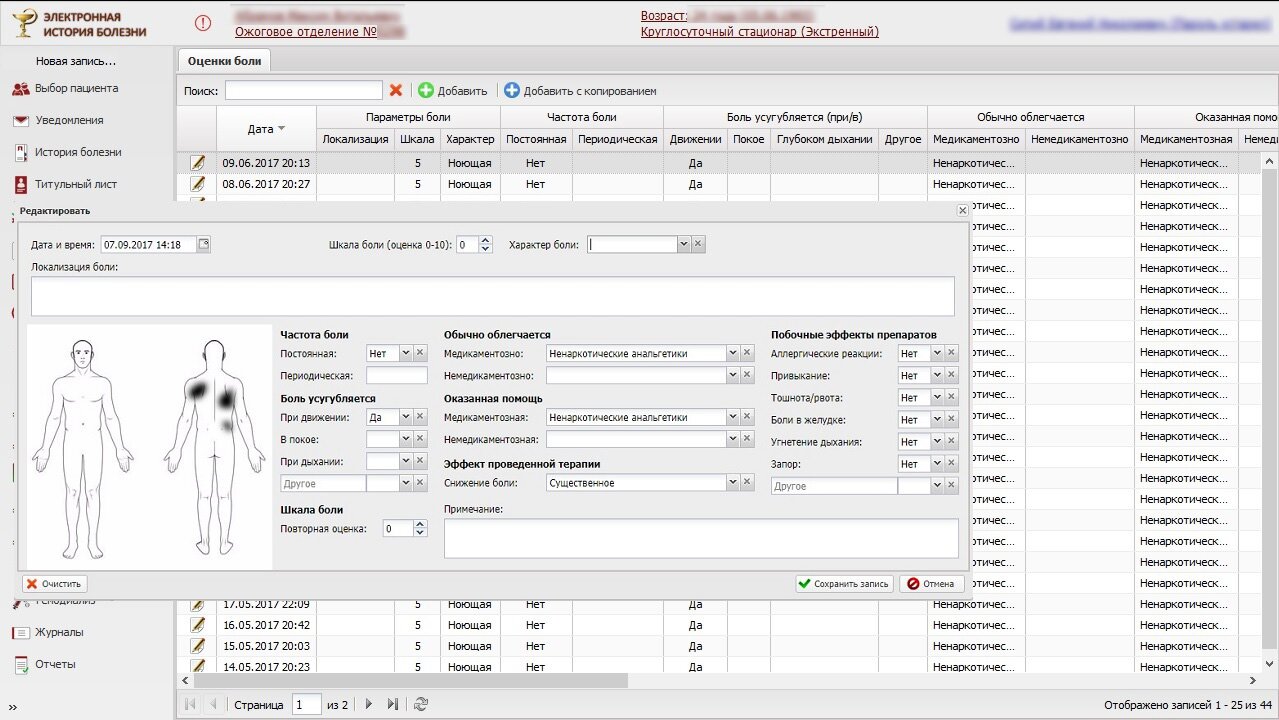
Task: Open Аллергические реакции dropdown
Action: point(937,353)
